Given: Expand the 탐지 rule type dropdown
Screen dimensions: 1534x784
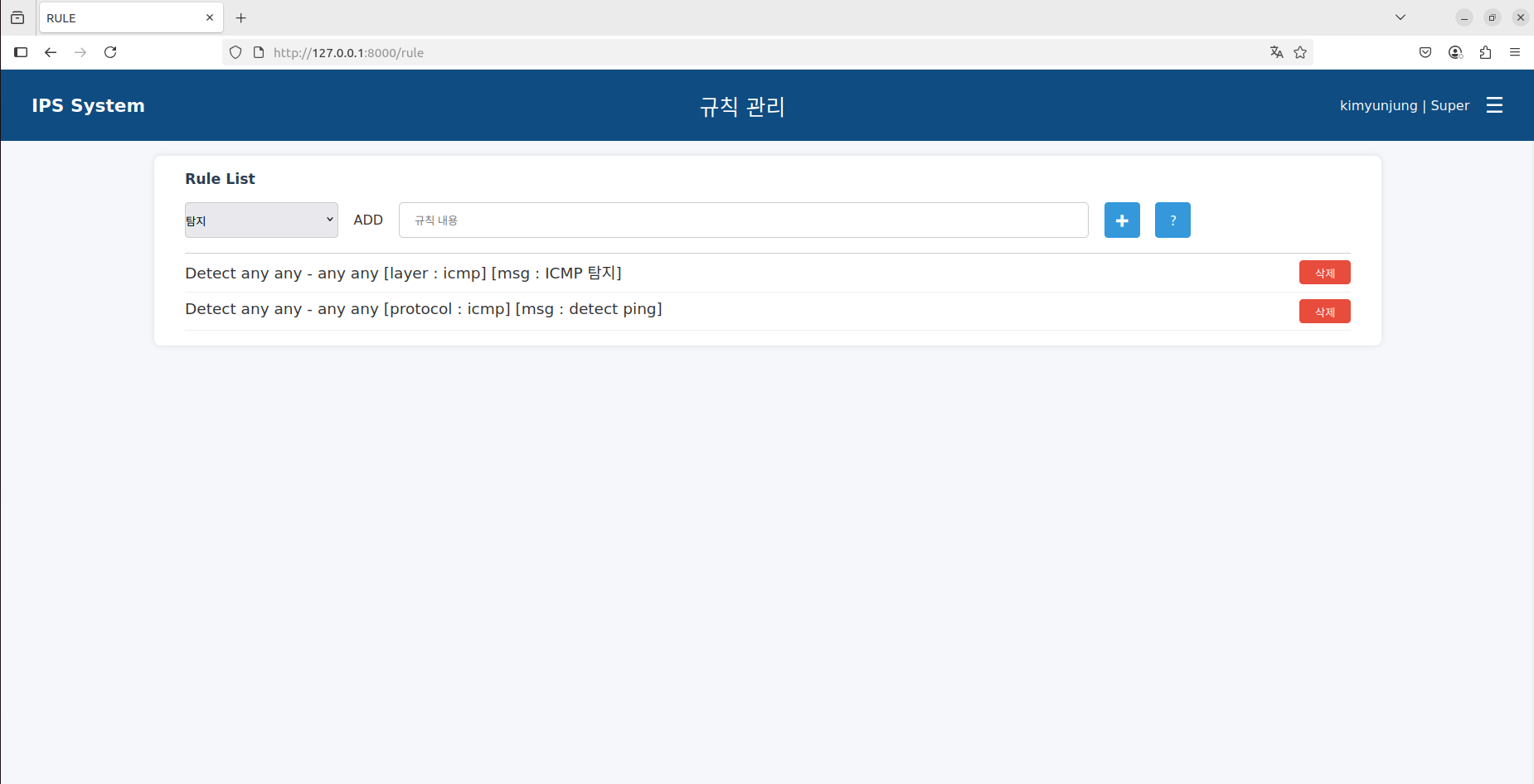Looking at the screenshot, I should [x=261, y=220].
